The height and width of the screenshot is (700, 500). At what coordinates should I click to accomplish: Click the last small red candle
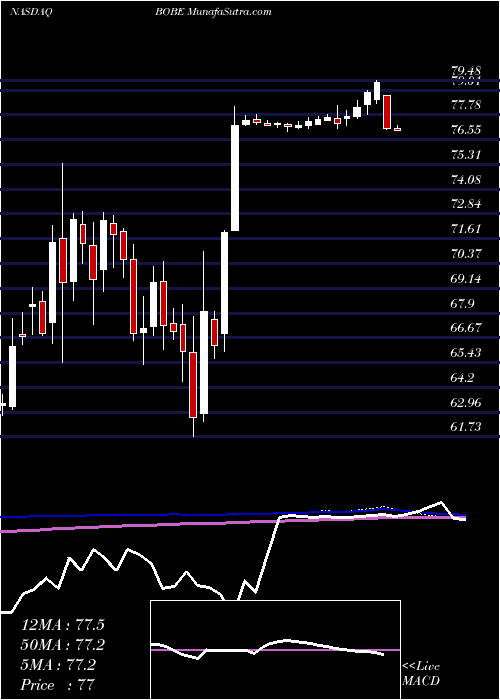397,129
